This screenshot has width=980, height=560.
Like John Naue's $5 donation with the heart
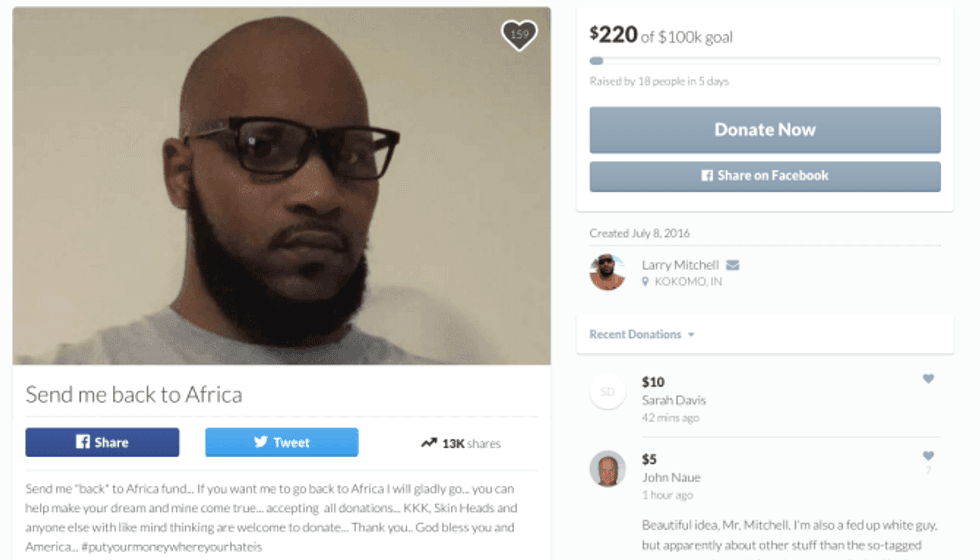point(928,456)
